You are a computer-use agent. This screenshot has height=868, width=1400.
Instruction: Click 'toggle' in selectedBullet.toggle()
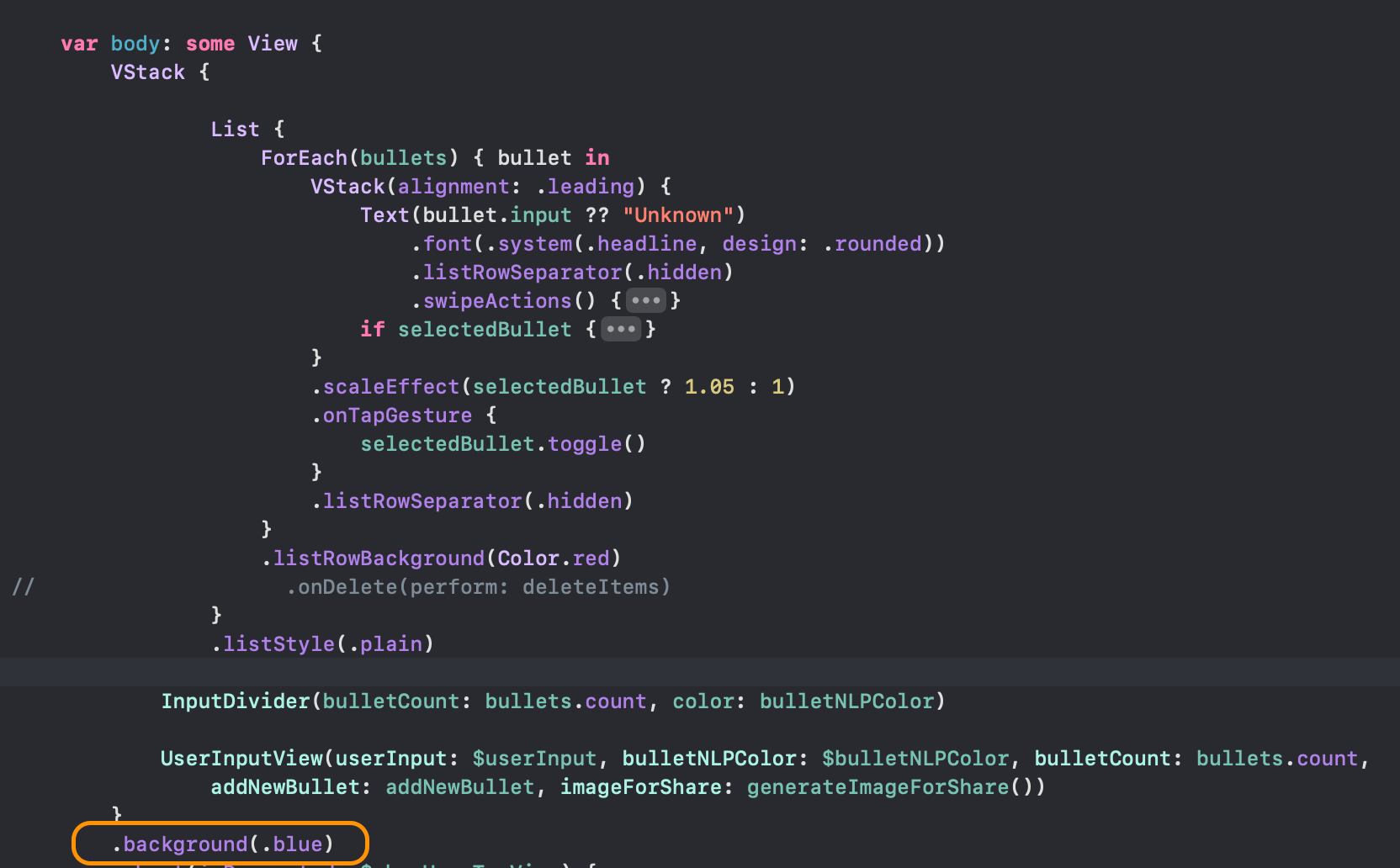point(585,444)
